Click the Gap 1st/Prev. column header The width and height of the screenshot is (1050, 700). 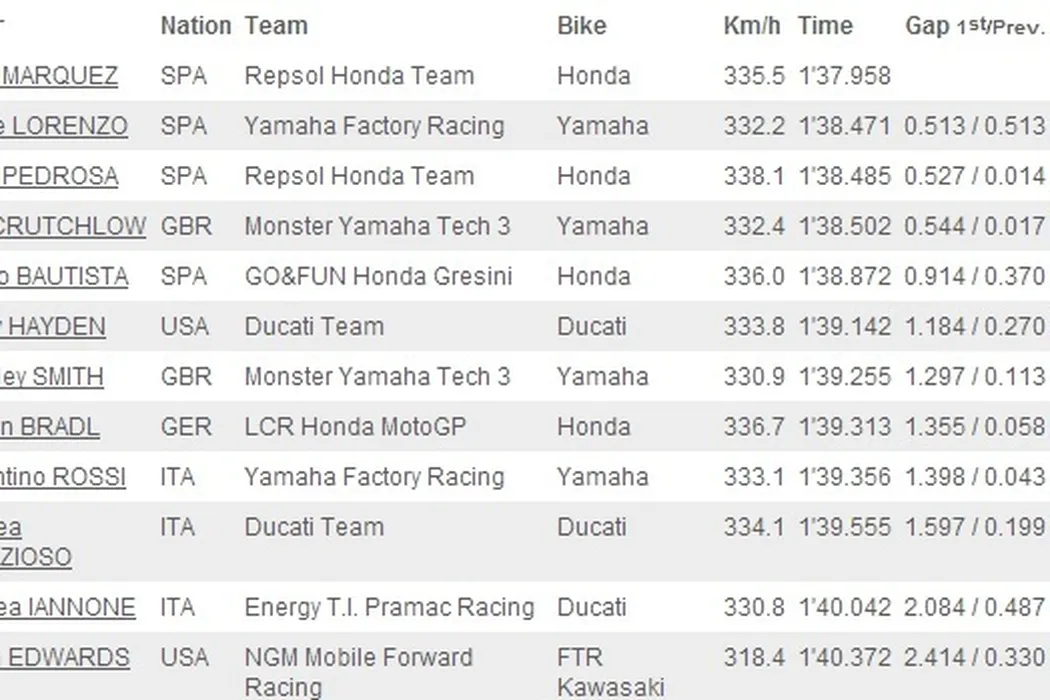[974, 26]
